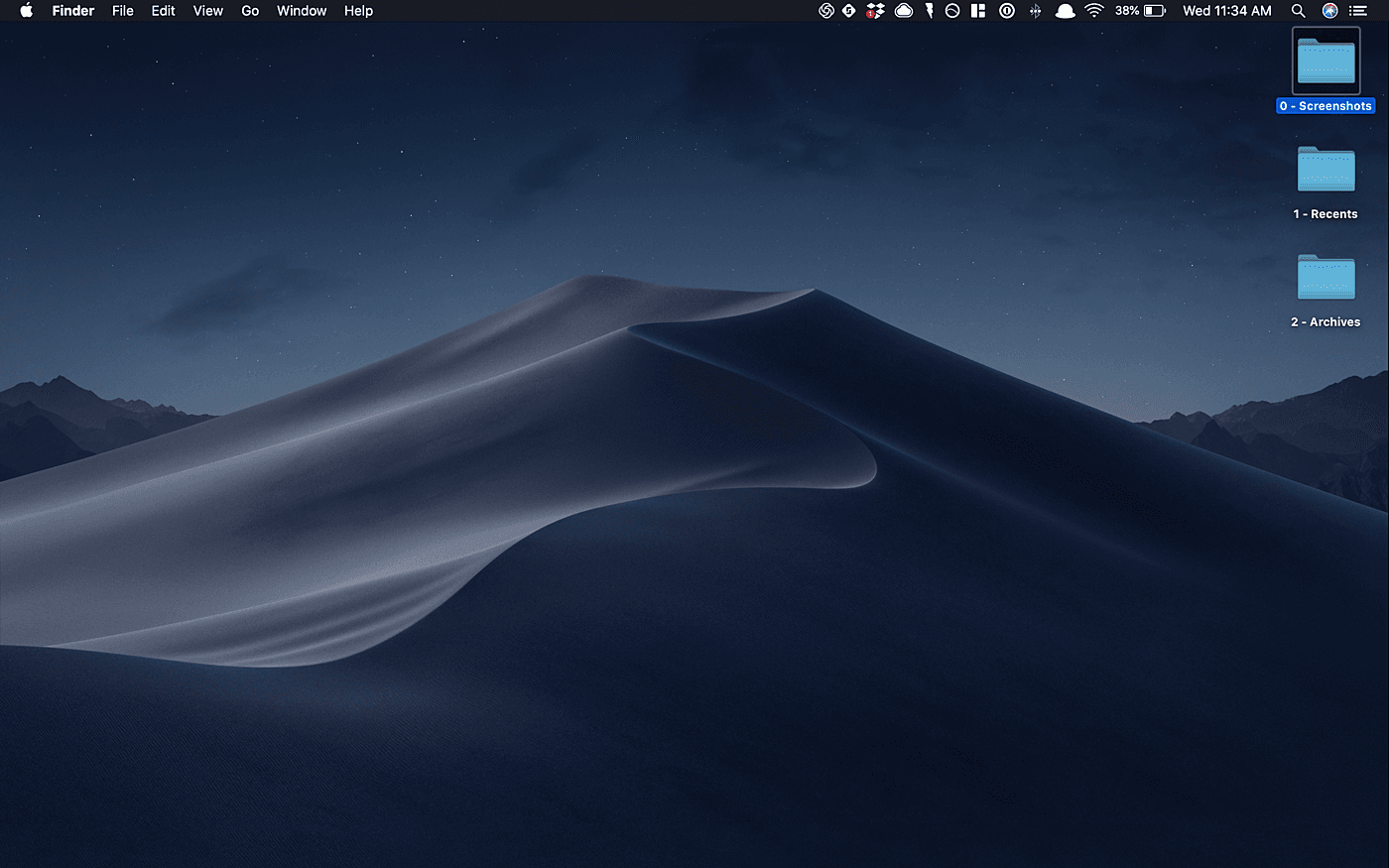Click the Siri icon in menu bar
1389x868 pixels.
1329,11
